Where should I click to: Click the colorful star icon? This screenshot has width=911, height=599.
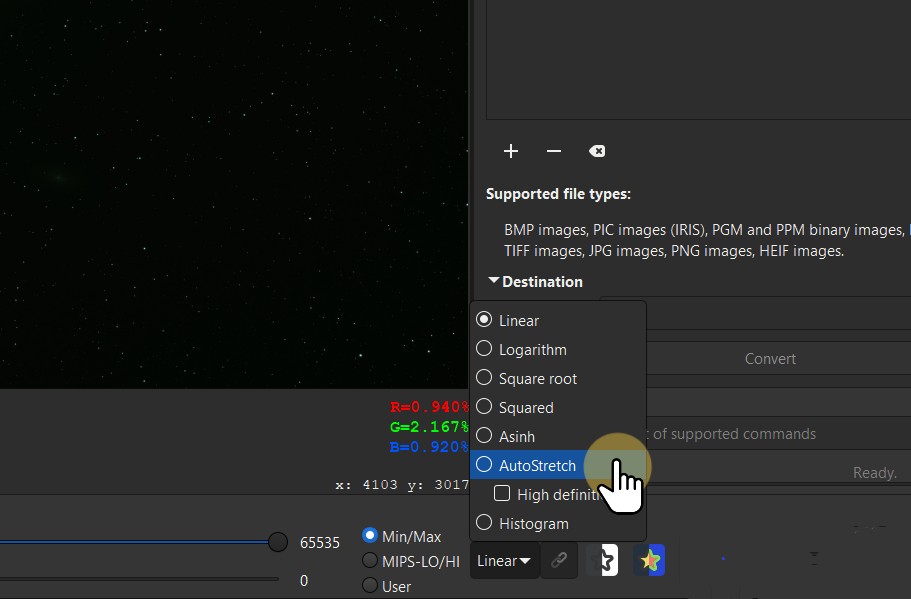click(650, 561)
